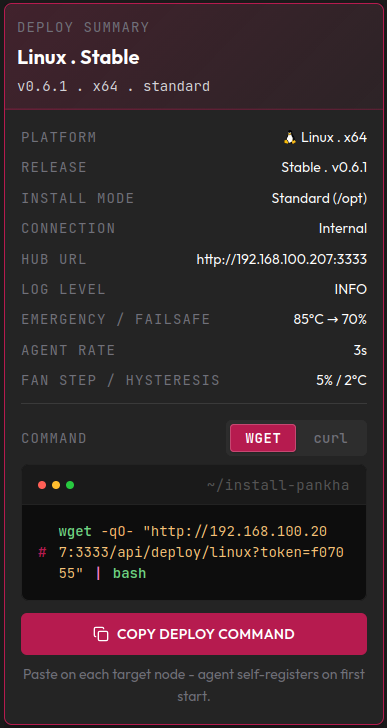This screenshot has height=728, width=387.
Task: Click the '85°C → 70%' failsafe value
Action: coord(330,319)
